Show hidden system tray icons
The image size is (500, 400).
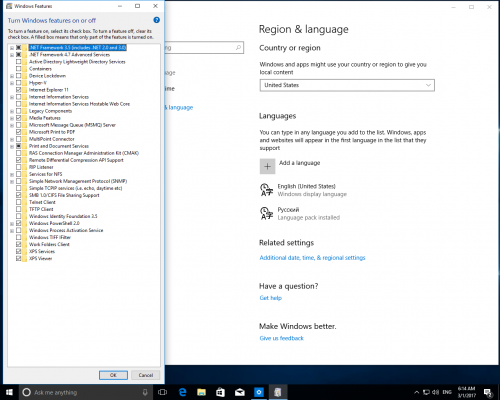[416, 392]
